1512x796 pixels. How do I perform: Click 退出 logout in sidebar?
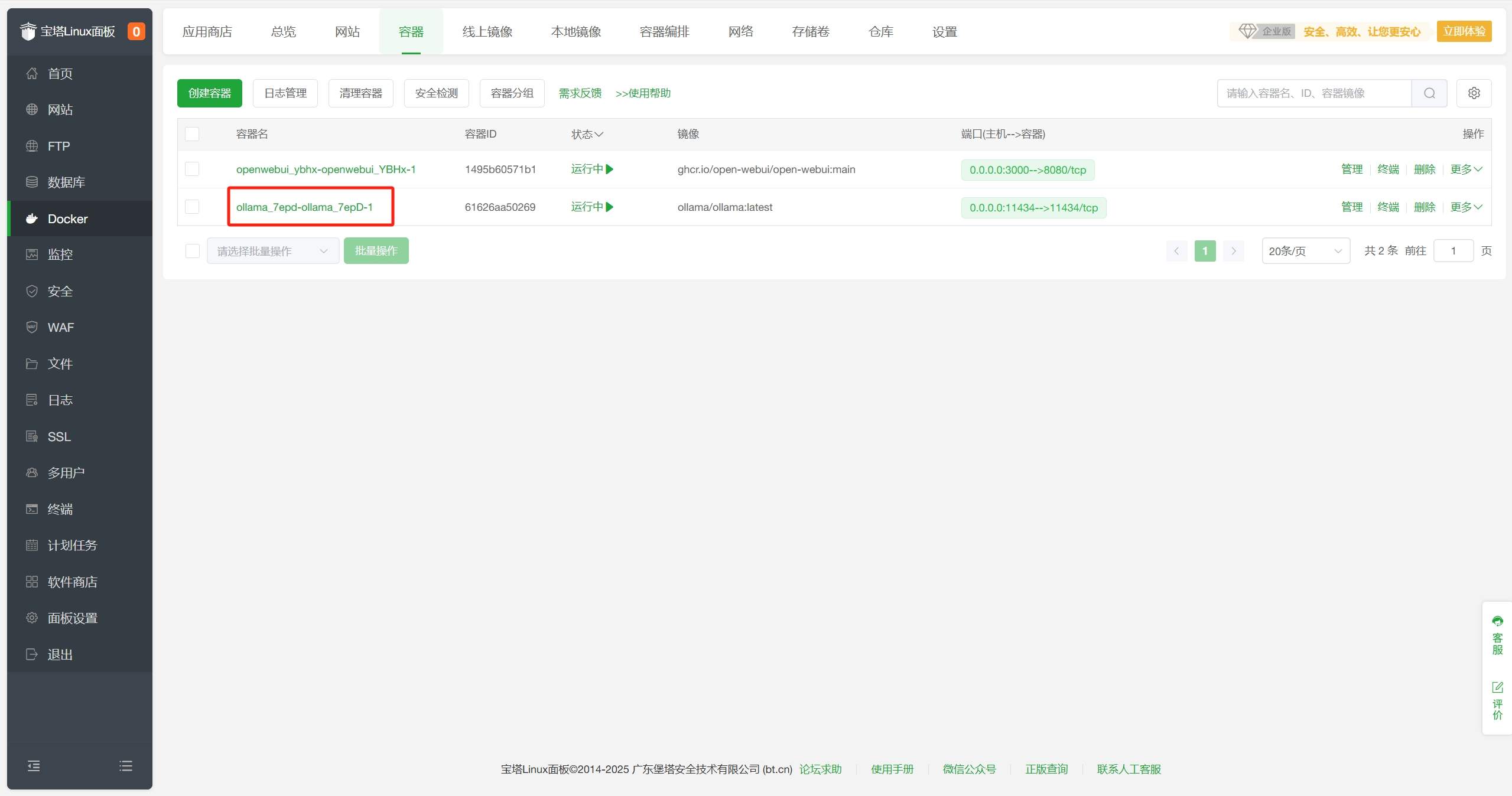[80, 655]
